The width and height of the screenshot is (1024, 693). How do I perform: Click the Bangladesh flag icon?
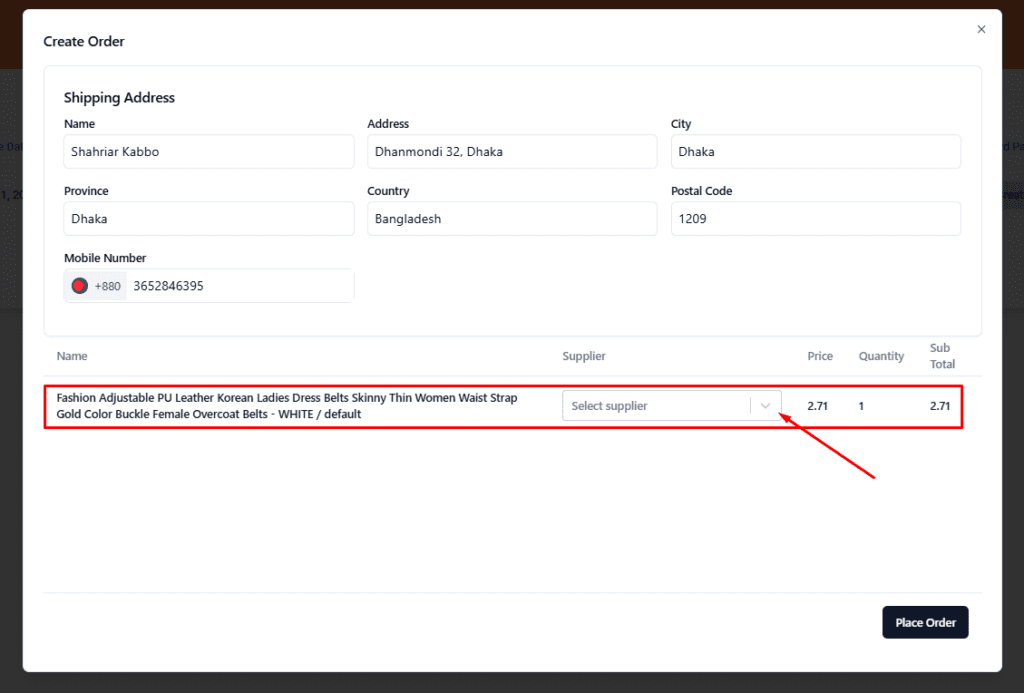80,286
